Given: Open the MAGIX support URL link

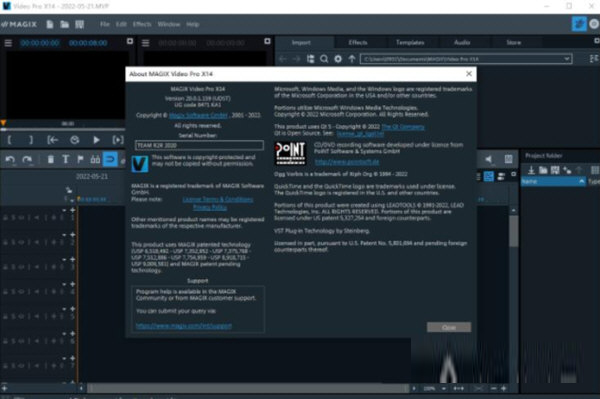Looking at the screenshot, I should [184, 326].
